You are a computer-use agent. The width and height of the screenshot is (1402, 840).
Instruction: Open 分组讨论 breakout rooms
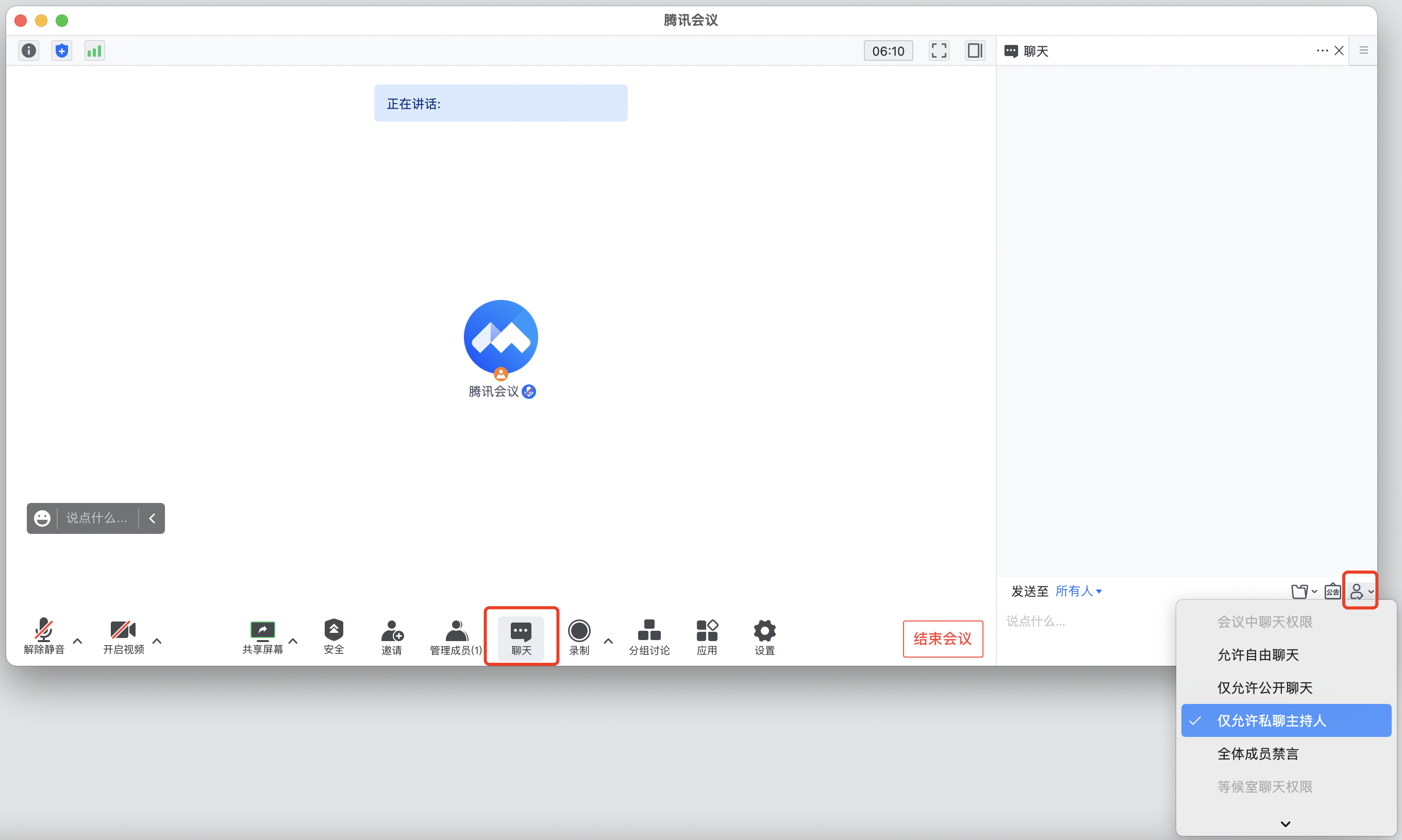pos(649,637)
